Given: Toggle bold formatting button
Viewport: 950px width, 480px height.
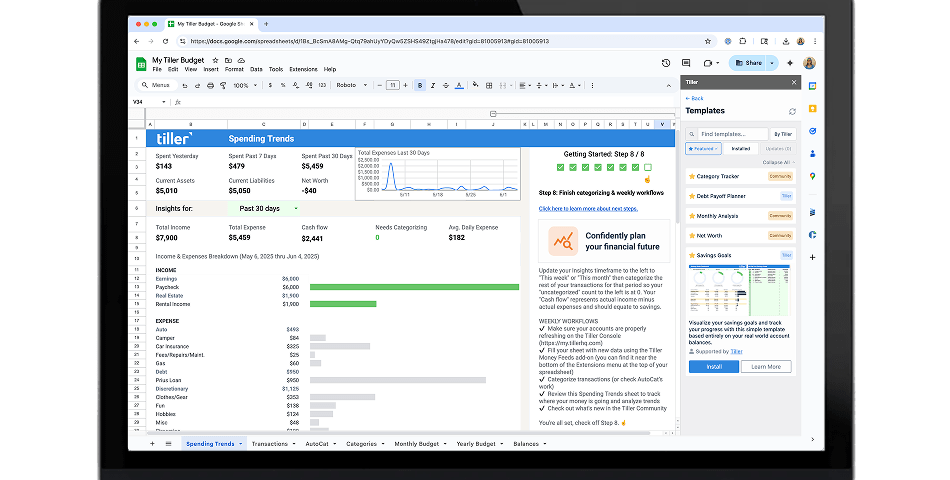Looking at the screenshot, I should 420,85.
